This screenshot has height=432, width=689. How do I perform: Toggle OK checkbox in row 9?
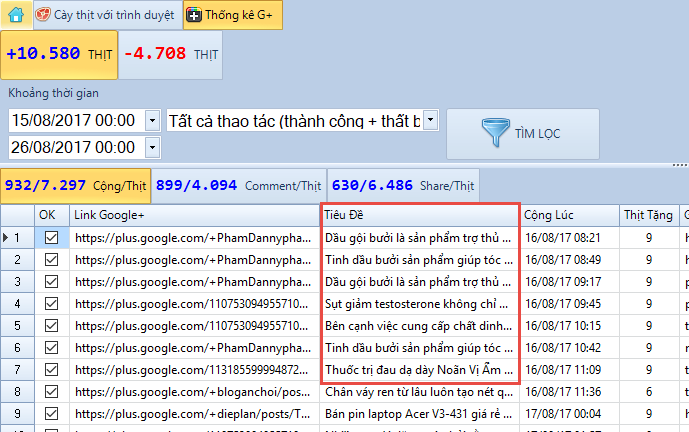click(51, 414)
